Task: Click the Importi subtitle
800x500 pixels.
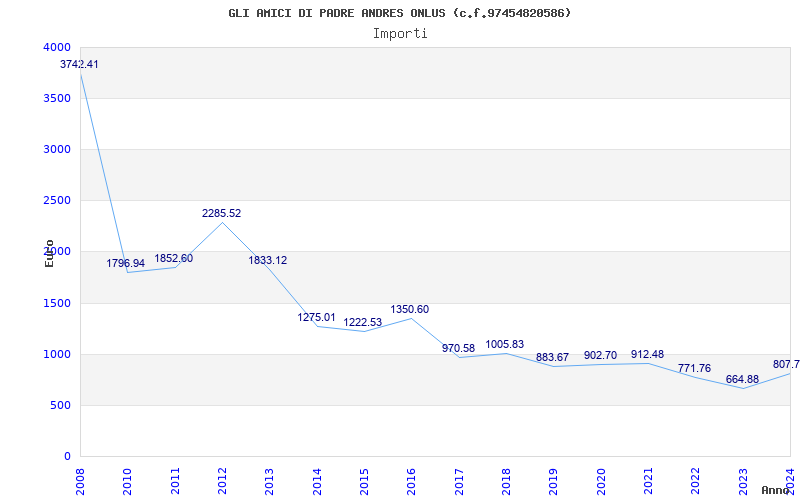Action: [400, 34]
